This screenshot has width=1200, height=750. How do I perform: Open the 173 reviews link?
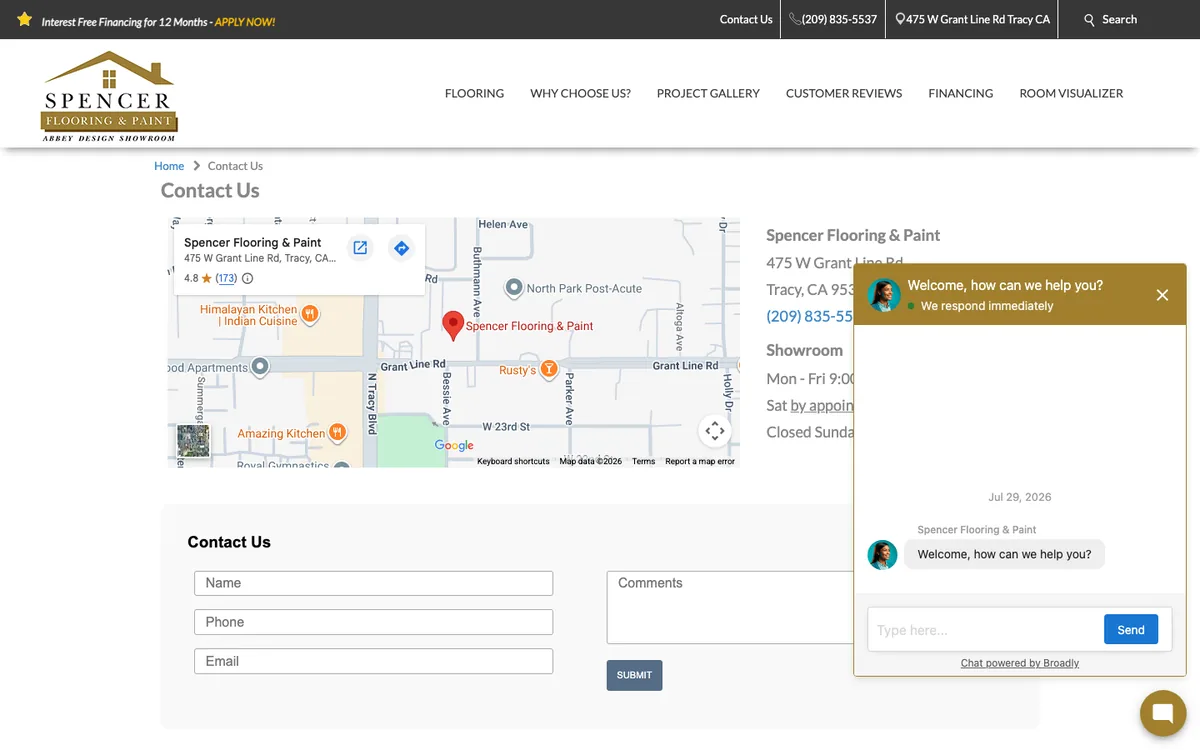[x=227, y=279]
